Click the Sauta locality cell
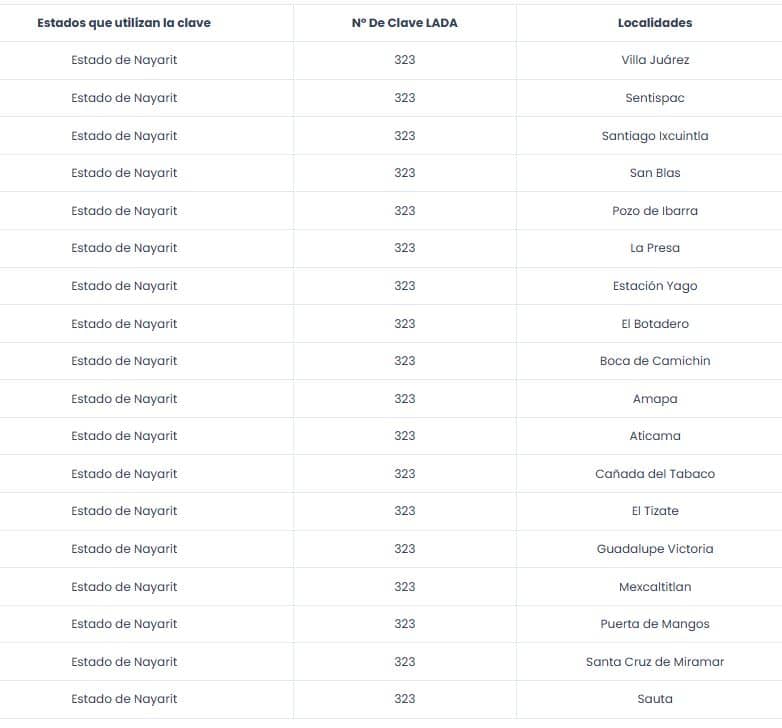782x728 pixels. (x=655, y=699)
